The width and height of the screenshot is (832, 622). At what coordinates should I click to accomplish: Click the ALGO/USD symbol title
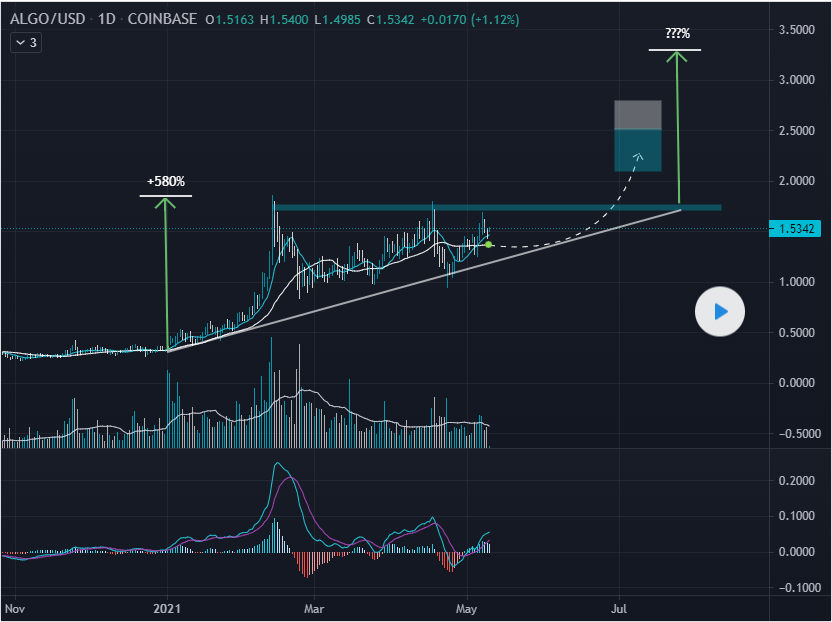pos(49,20)
